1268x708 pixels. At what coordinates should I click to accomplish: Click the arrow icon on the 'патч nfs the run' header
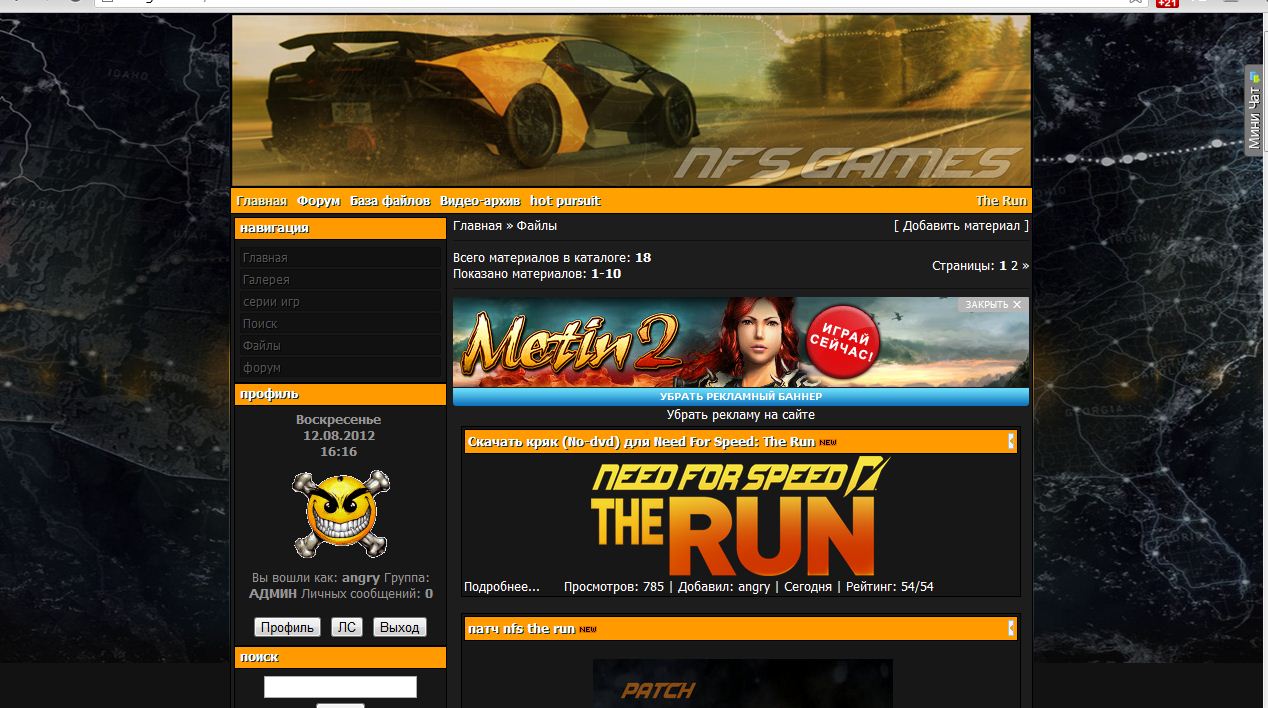[x=1010, y=628]
